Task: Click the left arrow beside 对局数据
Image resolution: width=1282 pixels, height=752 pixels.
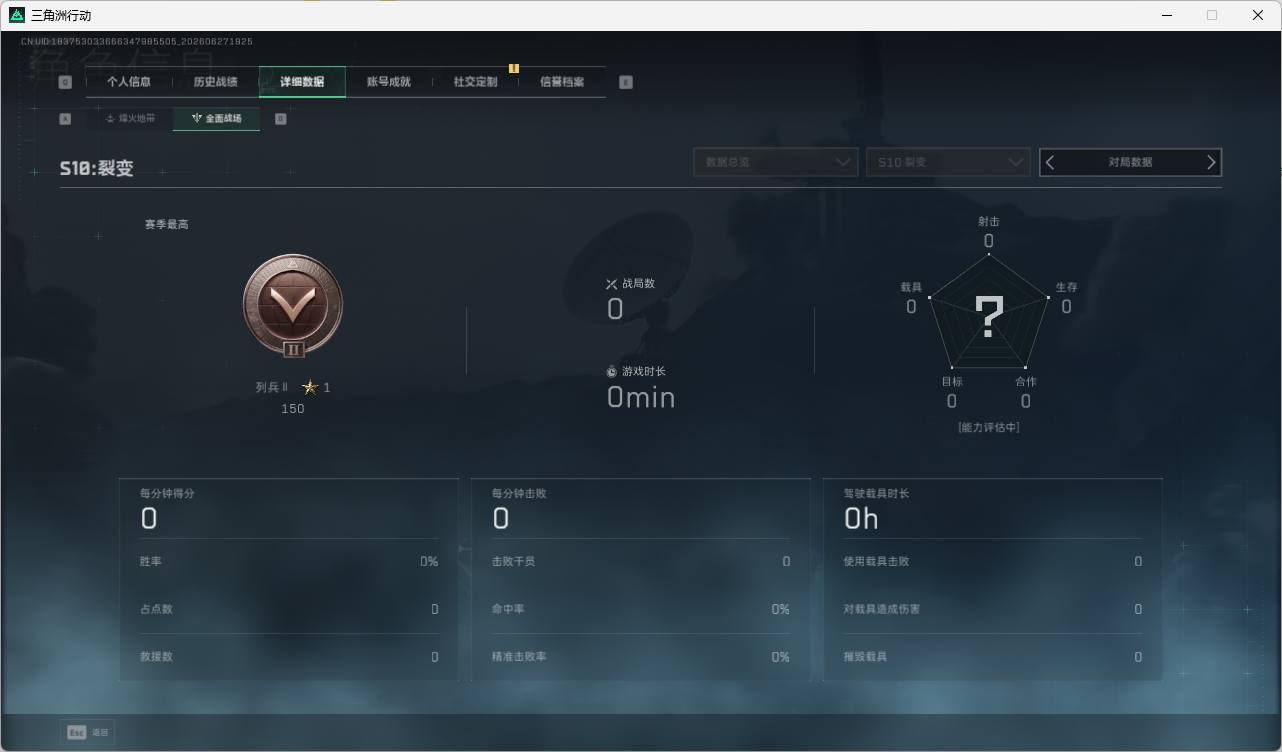Action: pyautogui.click(x=1050, y=162)
